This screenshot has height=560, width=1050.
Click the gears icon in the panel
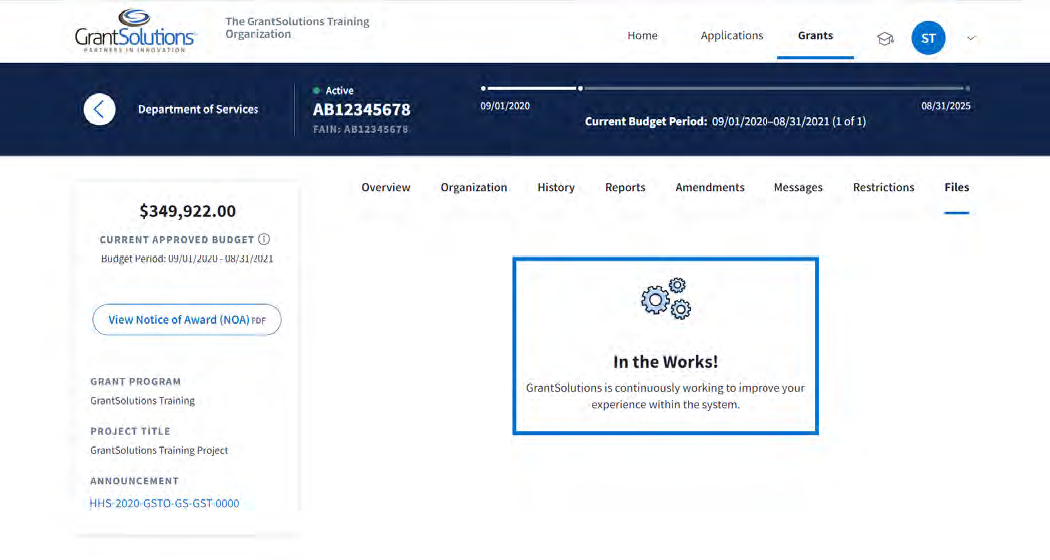[666, 298]
